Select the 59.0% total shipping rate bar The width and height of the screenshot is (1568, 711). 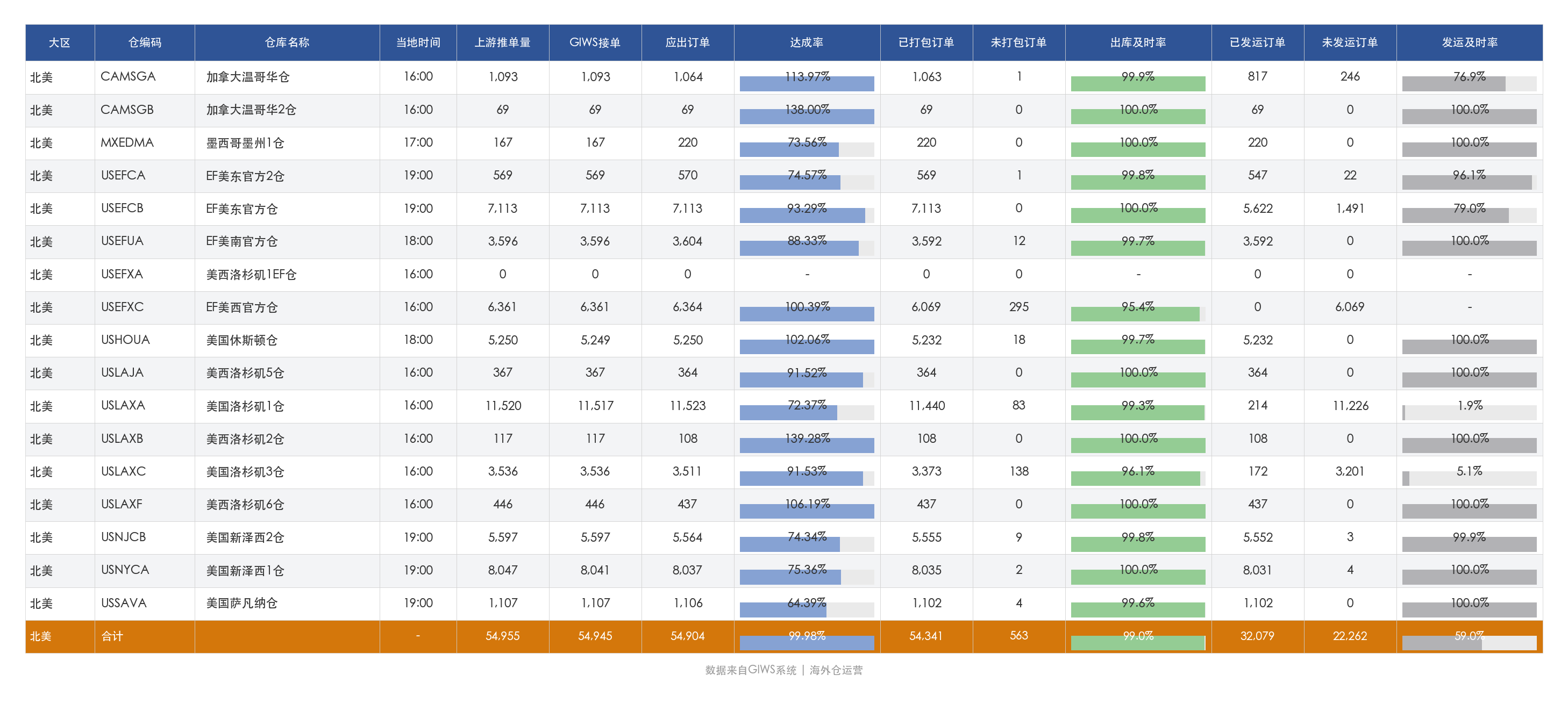[x=1469, y=643]
